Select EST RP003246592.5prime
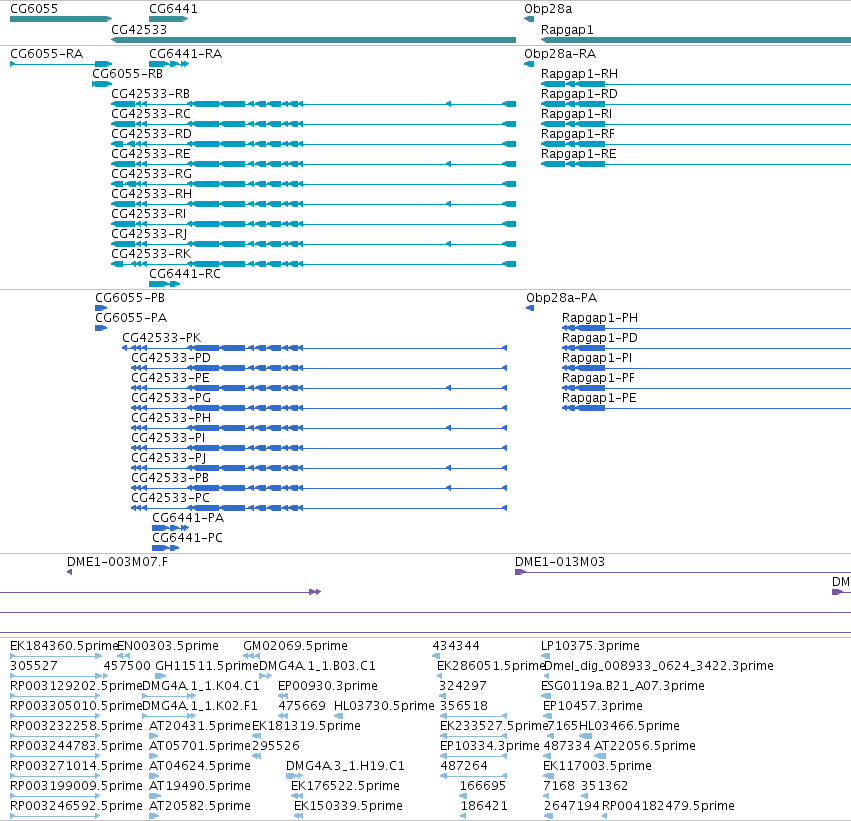Screen dimensions: 851x821 [76, 806]
